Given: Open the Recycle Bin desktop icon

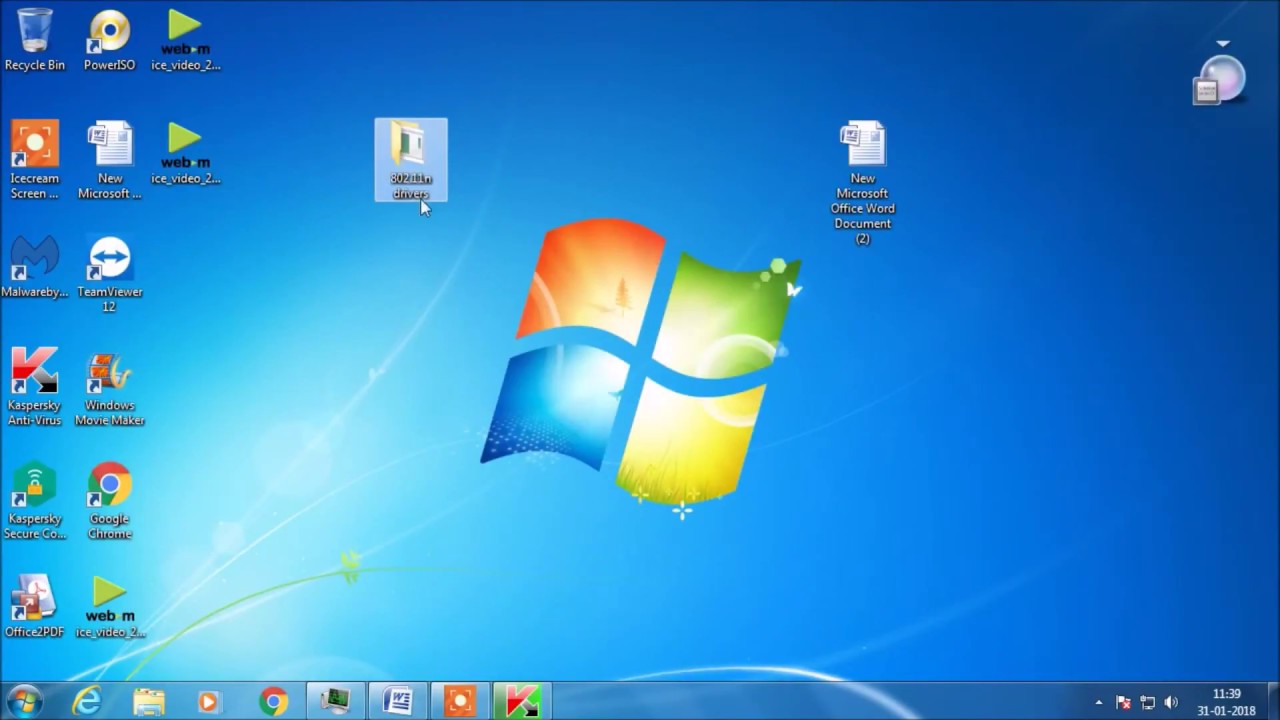Looking at the screenshot, I should click(x=35, y=40).
